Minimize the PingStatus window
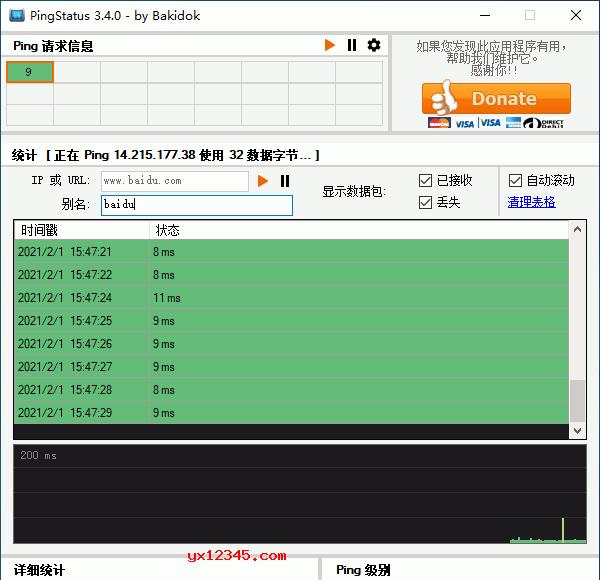Screen dimensions: 600x580 485,16
